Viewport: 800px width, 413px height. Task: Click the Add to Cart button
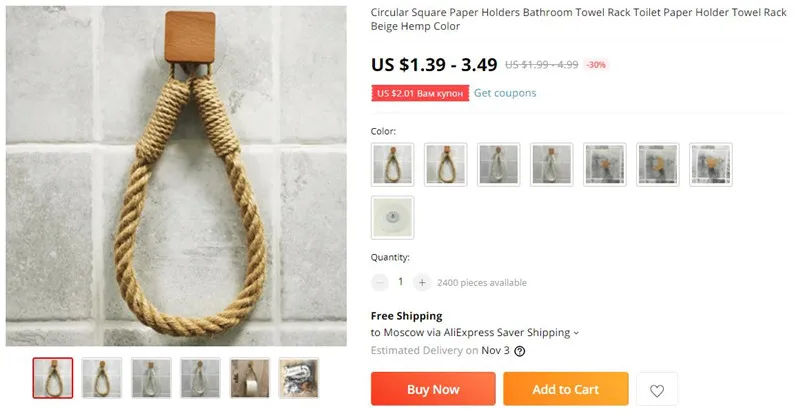pos(566,389)
